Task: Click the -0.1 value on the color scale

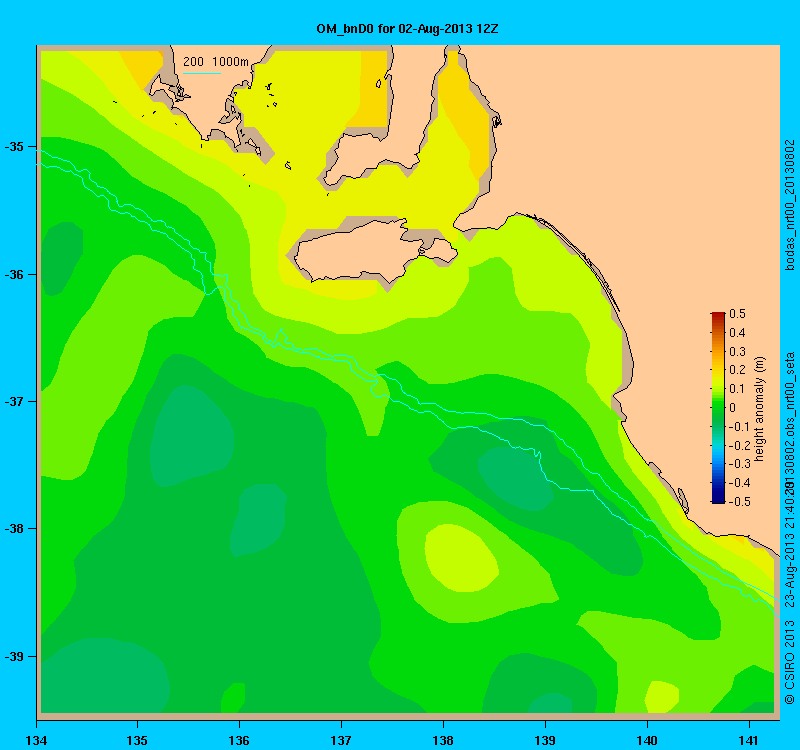Action: pos(739,427)
